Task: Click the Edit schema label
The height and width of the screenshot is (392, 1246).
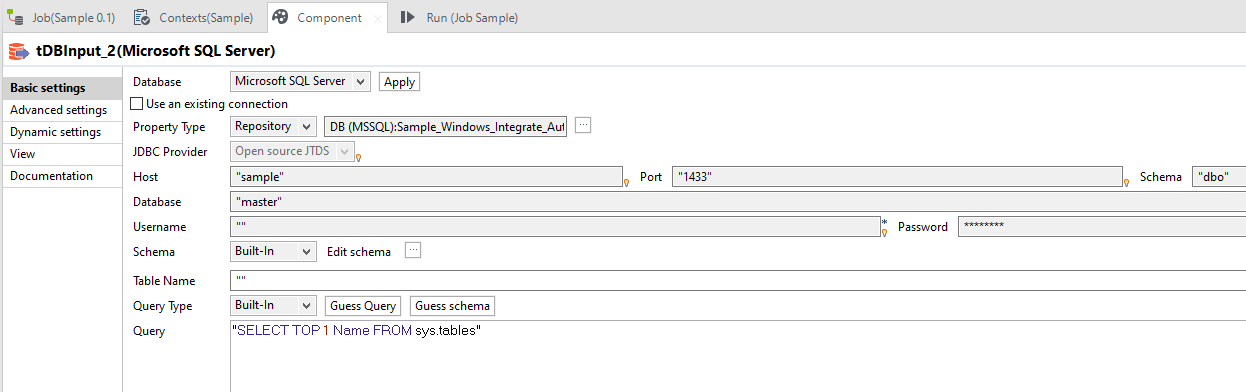Action: [359, 252]
